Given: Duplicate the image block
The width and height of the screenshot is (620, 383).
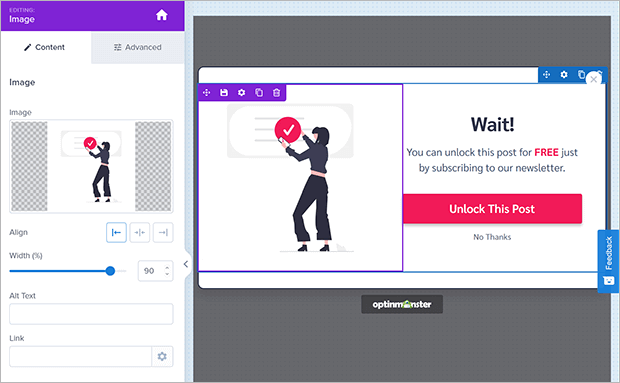Looking at the screenshot, I should coord(259,92).
